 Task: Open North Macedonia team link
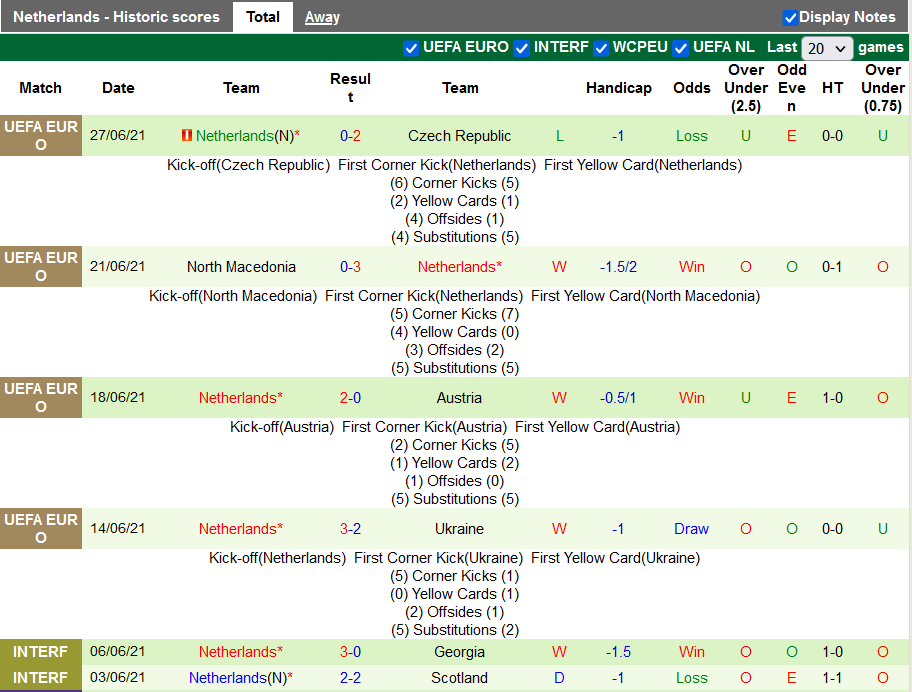pyautogui.click(x=241, y=267)
